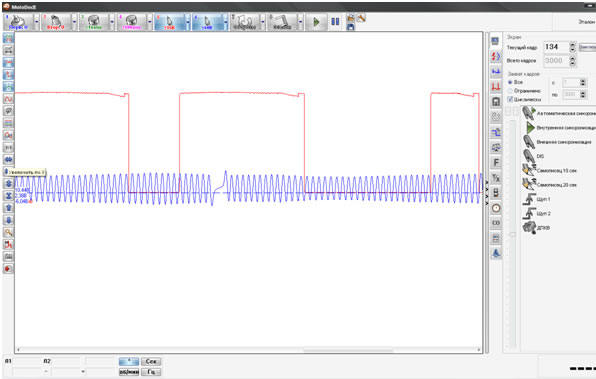Viewport: 596px width, 379px height.
Task: Start acquisition with the green play button
Action: [316, 22]
